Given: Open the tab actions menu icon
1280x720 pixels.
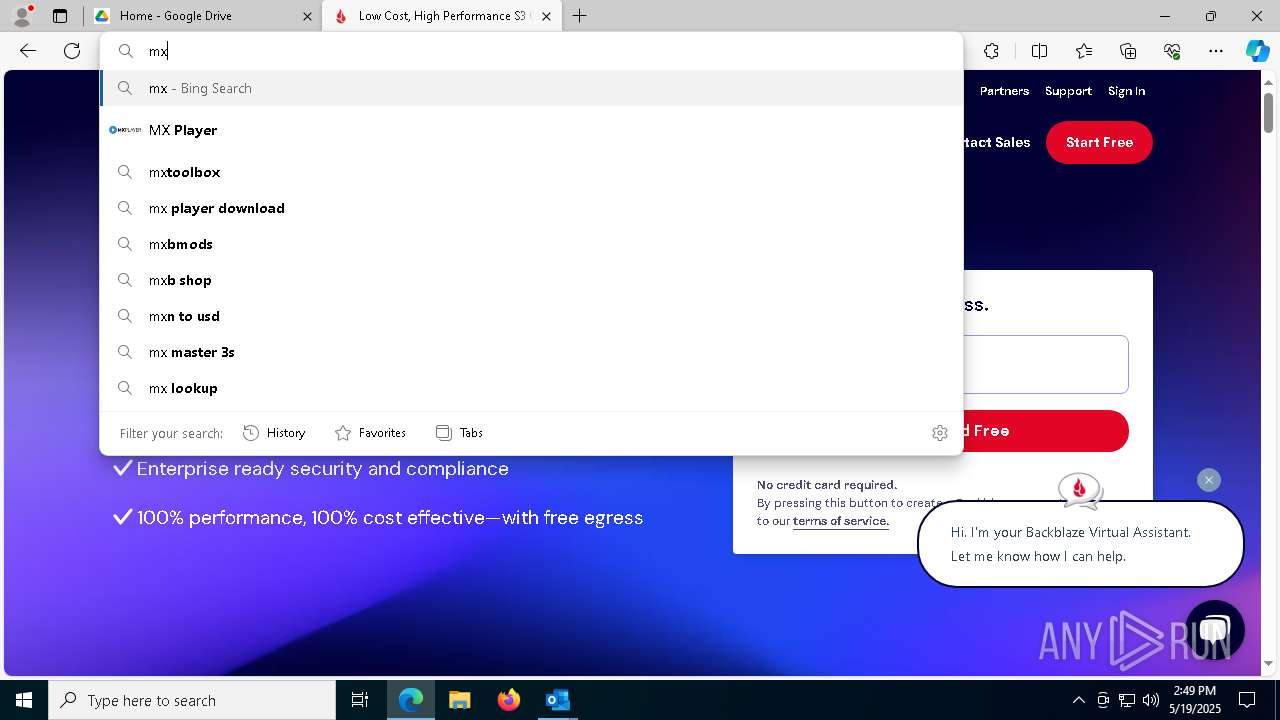Looking at the screenshot, I should coord(60,16).
